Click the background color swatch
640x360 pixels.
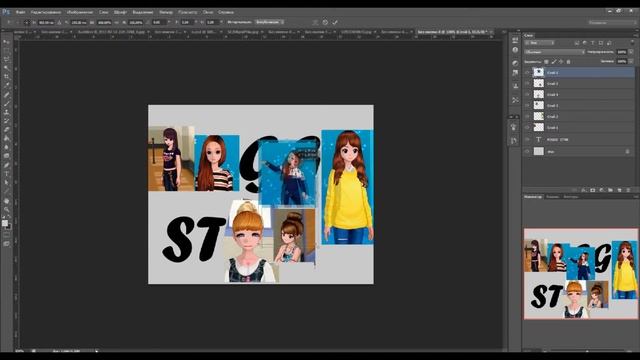click(9, 227)
